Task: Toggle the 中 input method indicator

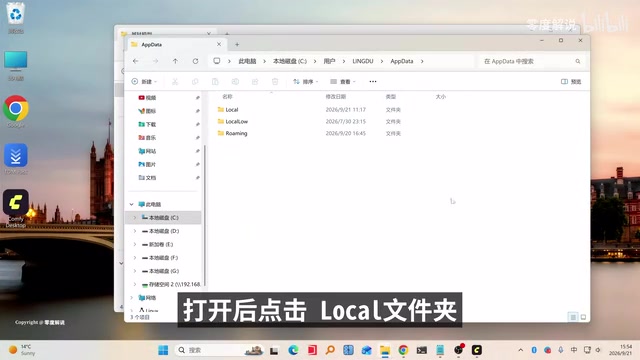Action: (x=574, y=350)
